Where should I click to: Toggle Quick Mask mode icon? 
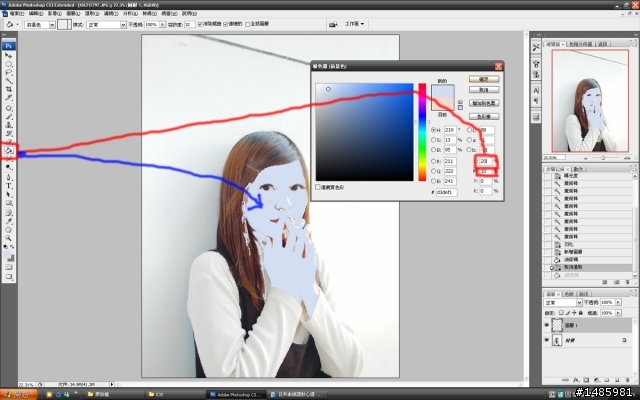click(x=8, y=267)
